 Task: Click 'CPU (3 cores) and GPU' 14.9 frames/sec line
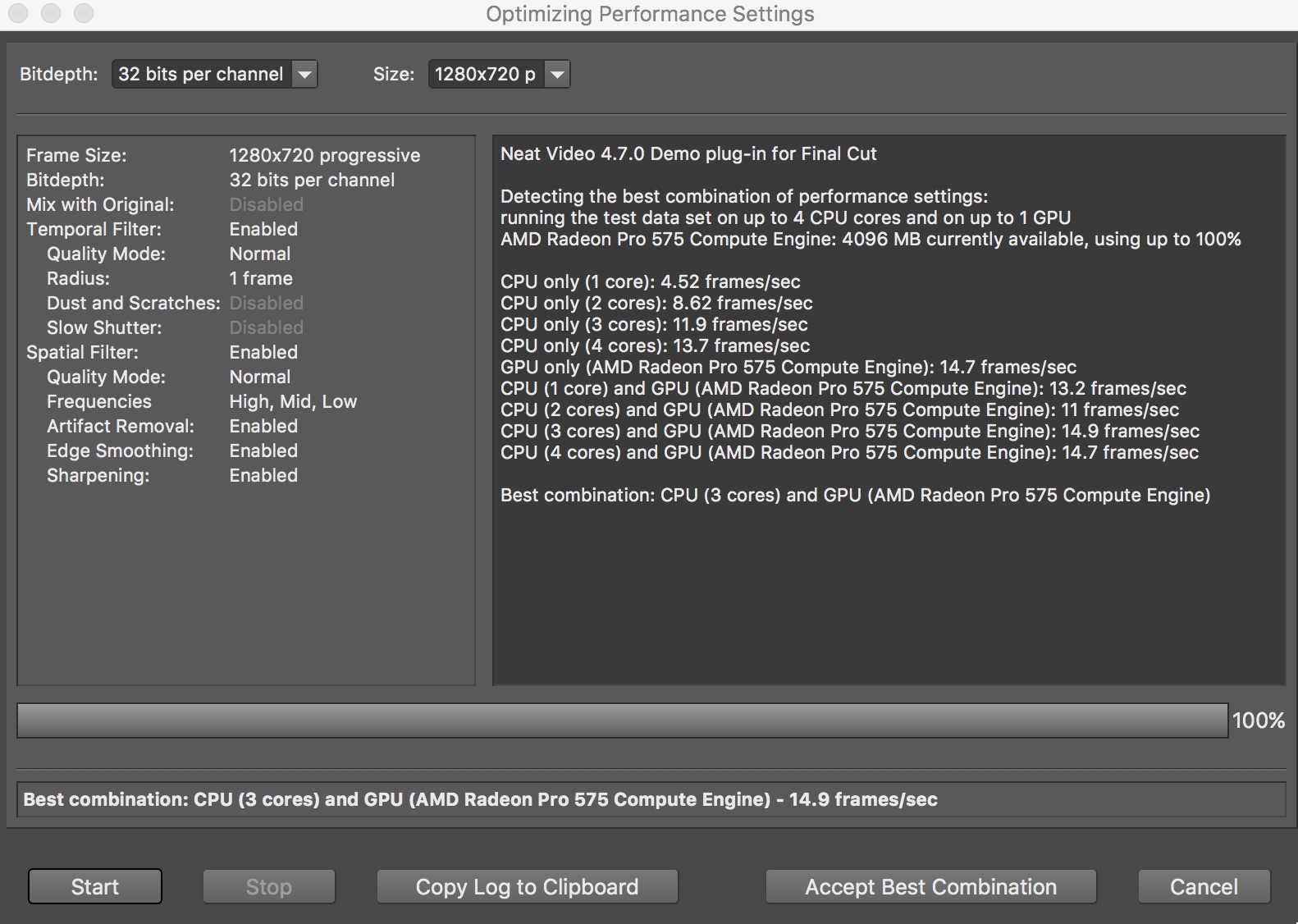(850, 431)
